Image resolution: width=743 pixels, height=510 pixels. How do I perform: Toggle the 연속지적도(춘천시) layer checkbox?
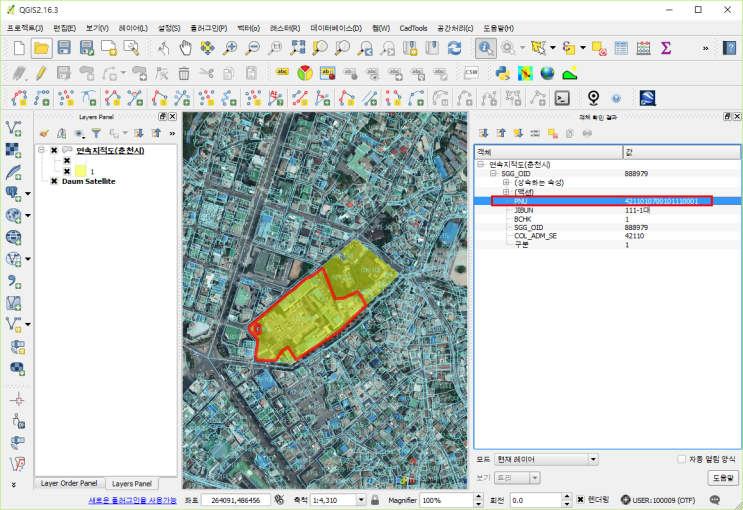point(54,150)
